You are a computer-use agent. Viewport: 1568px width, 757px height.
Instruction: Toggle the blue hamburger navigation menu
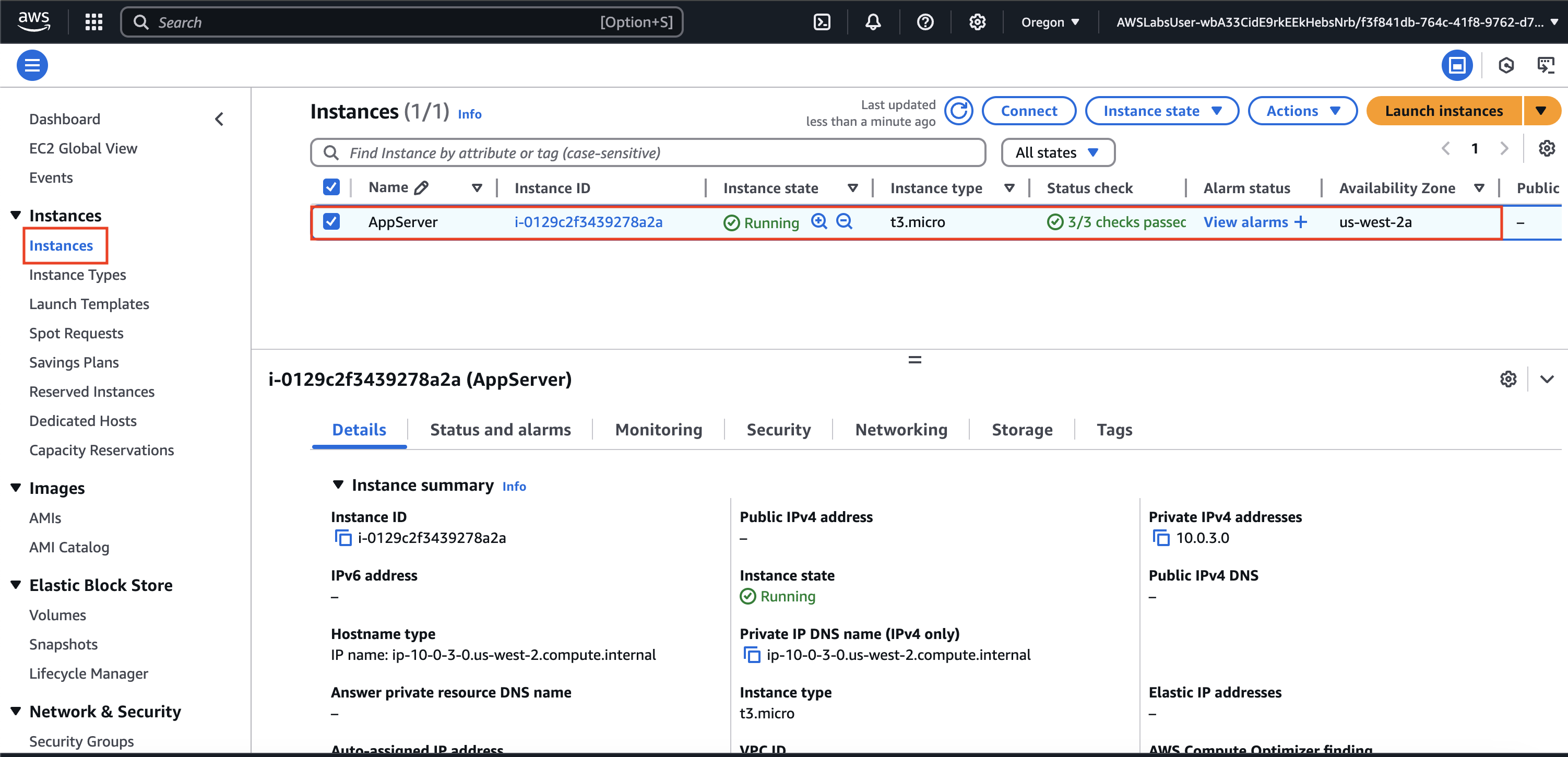point(32,65)
